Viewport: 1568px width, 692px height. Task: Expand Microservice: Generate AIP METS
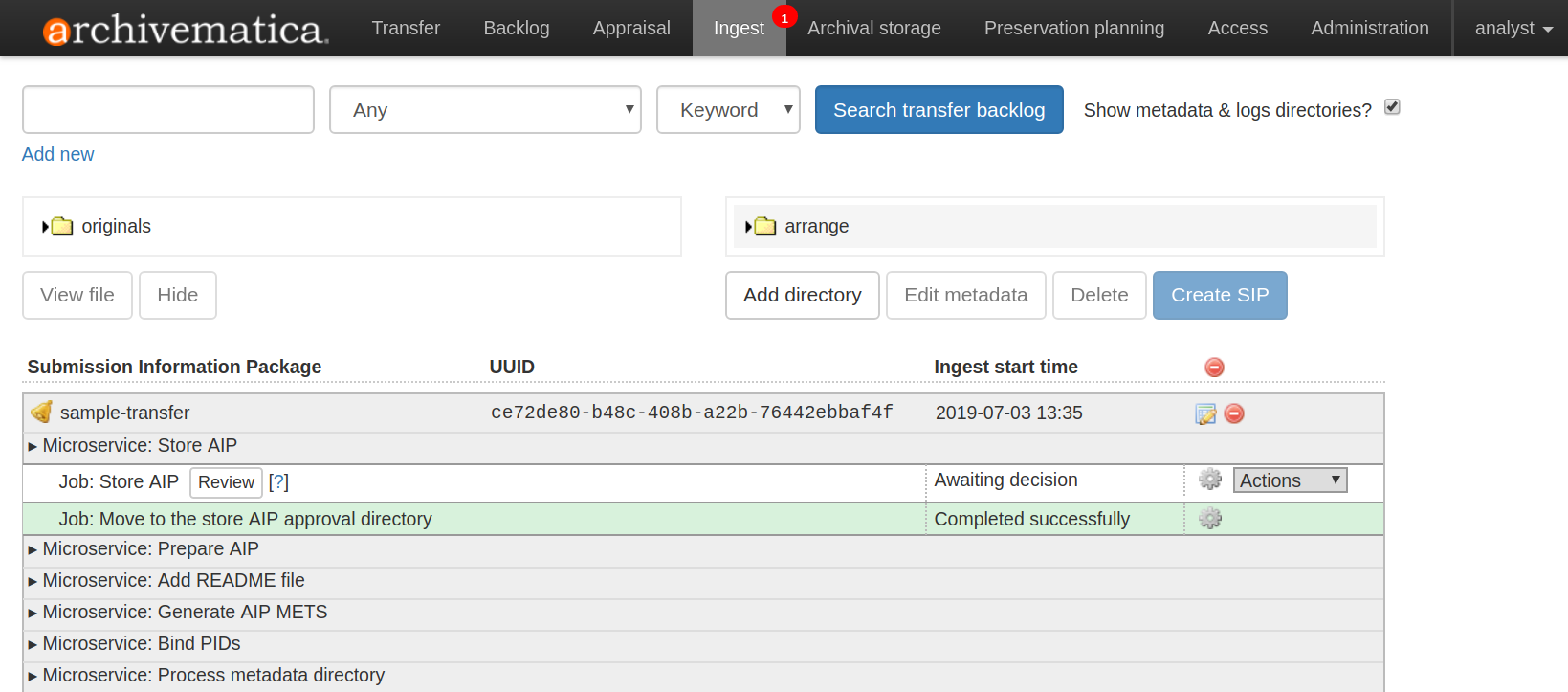coord(185,613)
